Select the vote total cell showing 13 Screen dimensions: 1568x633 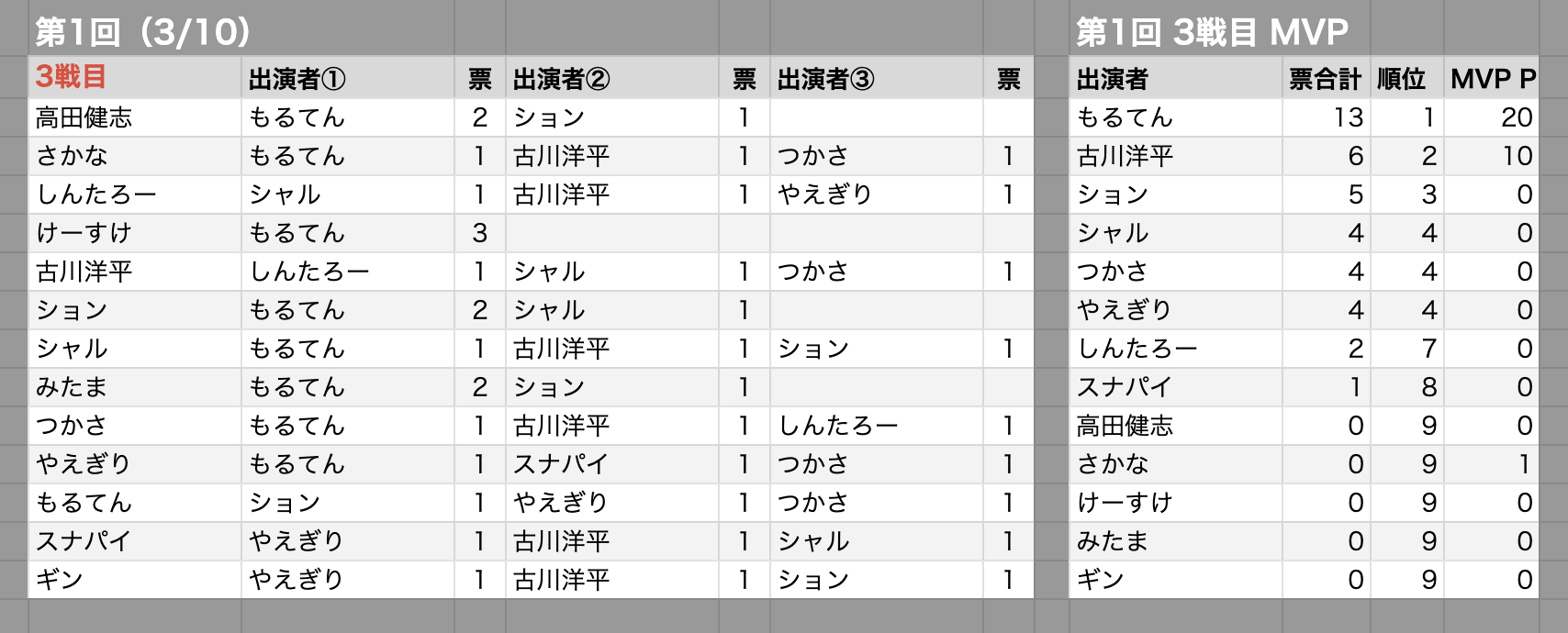(x=1348, y=117)
